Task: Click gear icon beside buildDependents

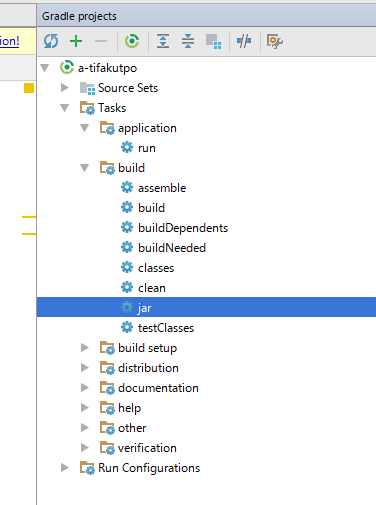Action: [127, 227]
